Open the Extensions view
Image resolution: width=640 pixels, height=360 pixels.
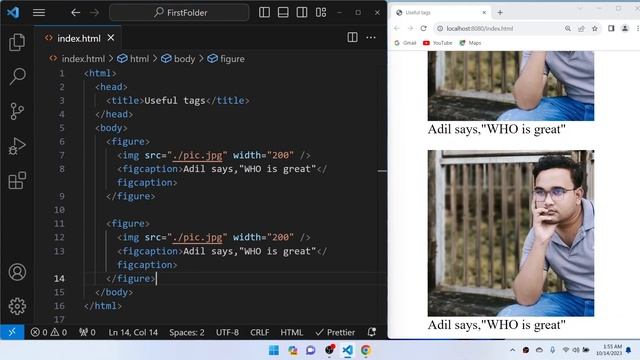(x=17, y=180)
